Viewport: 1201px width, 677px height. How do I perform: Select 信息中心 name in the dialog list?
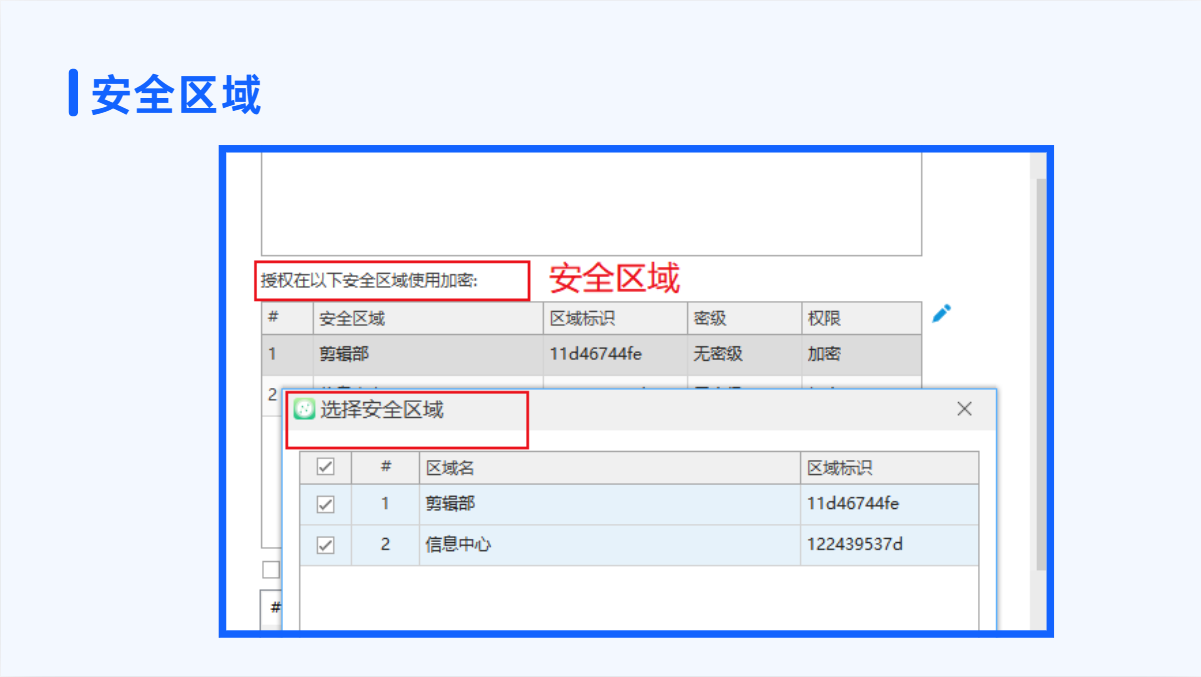pyautogui.click(x=459, y=545)
